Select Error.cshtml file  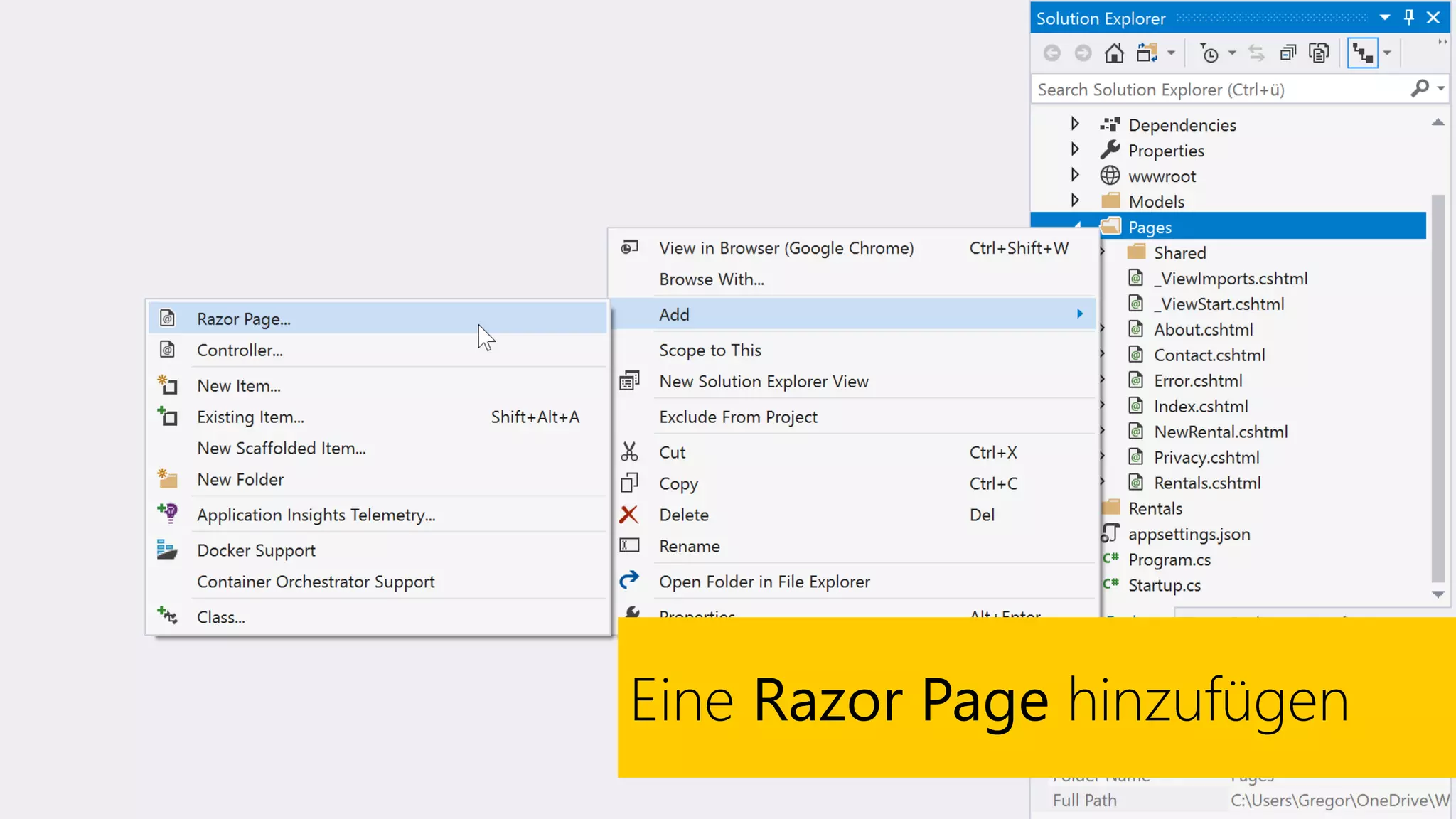click(1198, 381)
